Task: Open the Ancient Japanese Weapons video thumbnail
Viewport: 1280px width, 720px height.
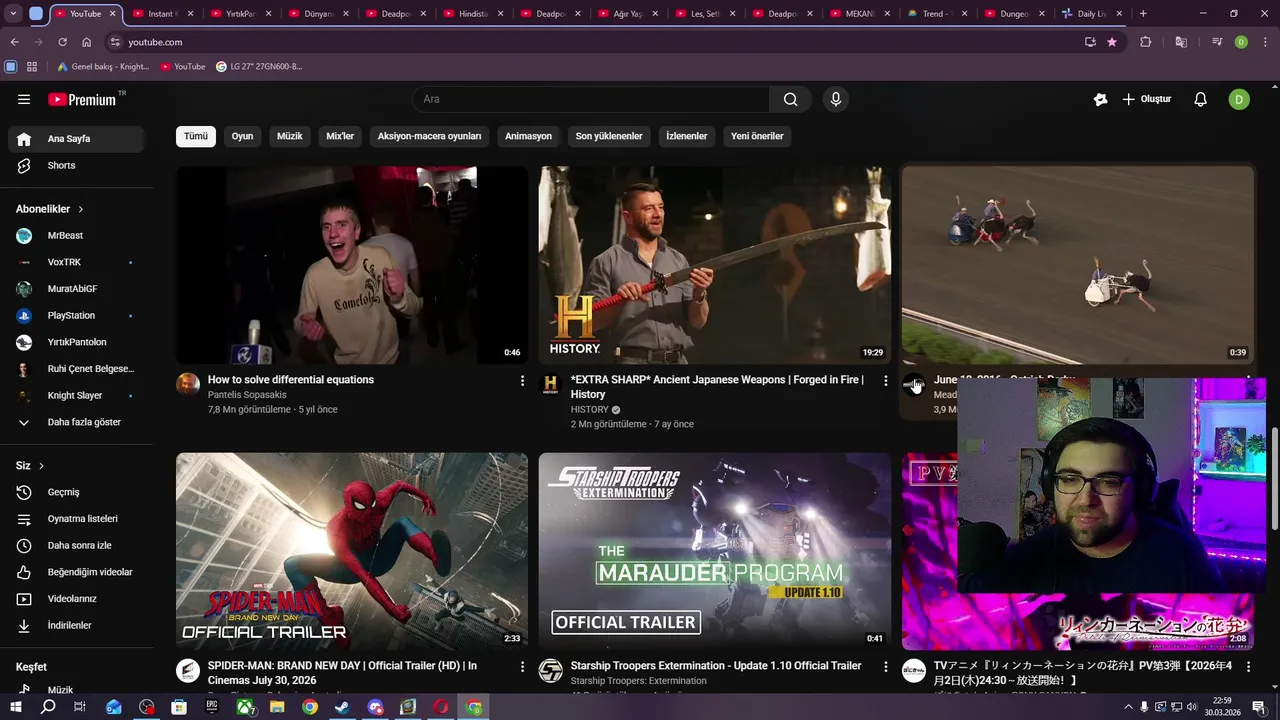Action: pyautogui.click(x=715, y=265)
